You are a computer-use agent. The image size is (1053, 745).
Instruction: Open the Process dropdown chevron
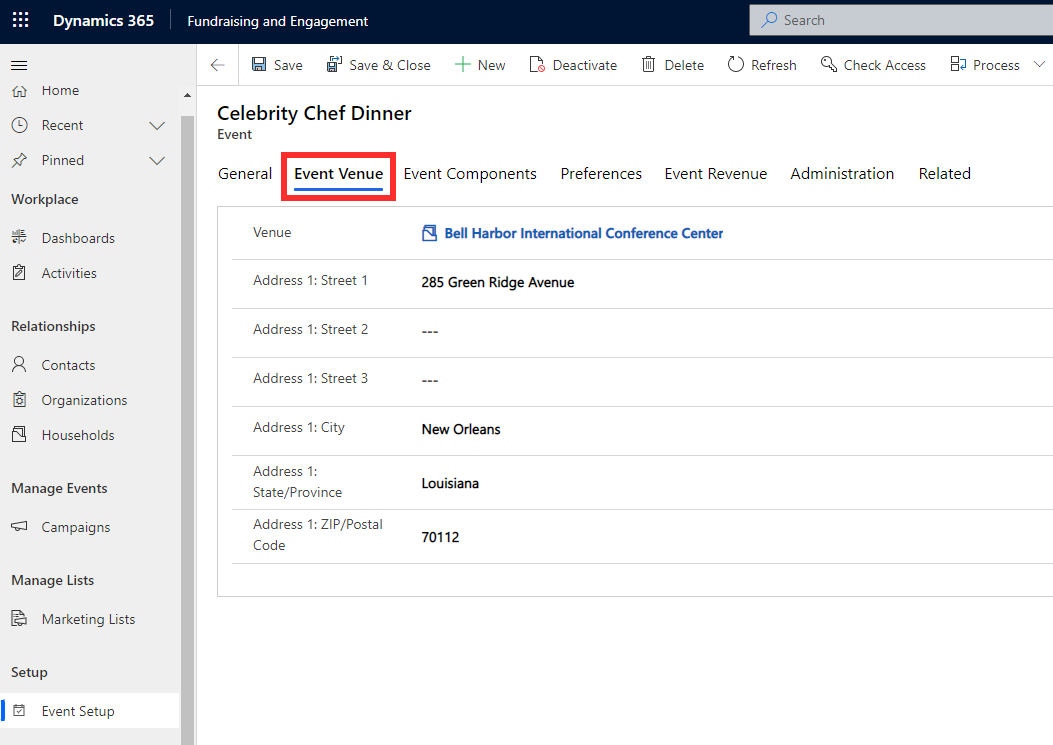click(x=1039, y=64)
